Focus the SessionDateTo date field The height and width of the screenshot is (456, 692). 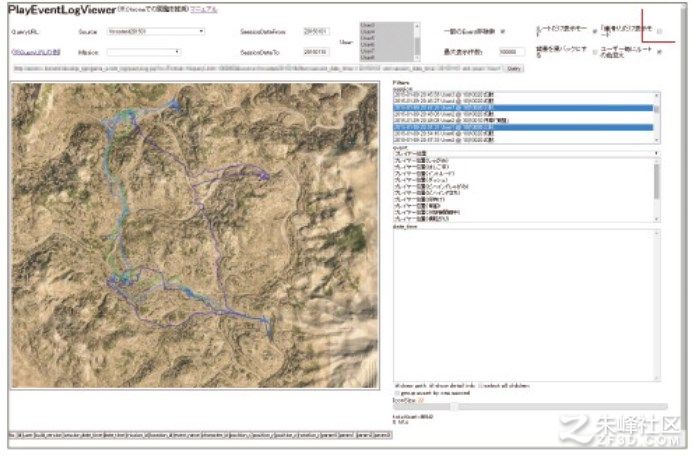(316, 52)
